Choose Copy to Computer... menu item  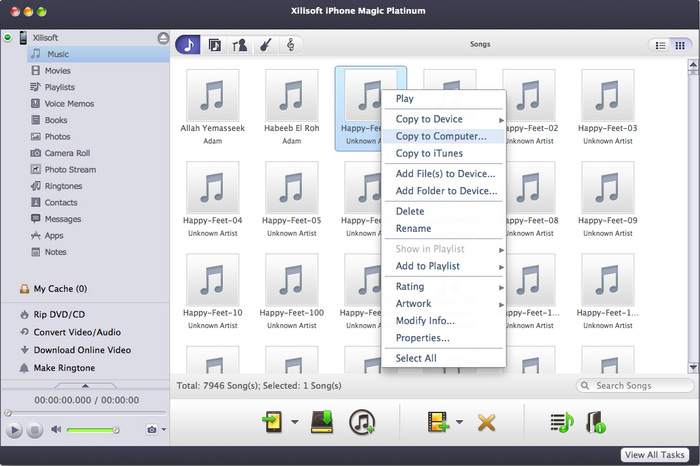click(x=443, y=136)
